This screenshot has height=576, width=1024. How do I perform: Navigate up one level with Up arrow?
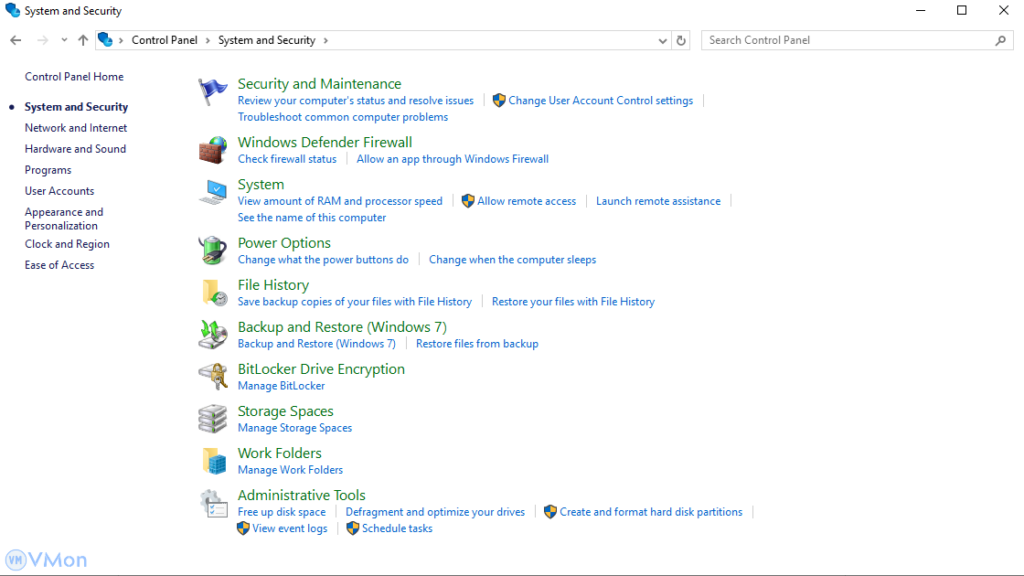[x=83, y=41]
